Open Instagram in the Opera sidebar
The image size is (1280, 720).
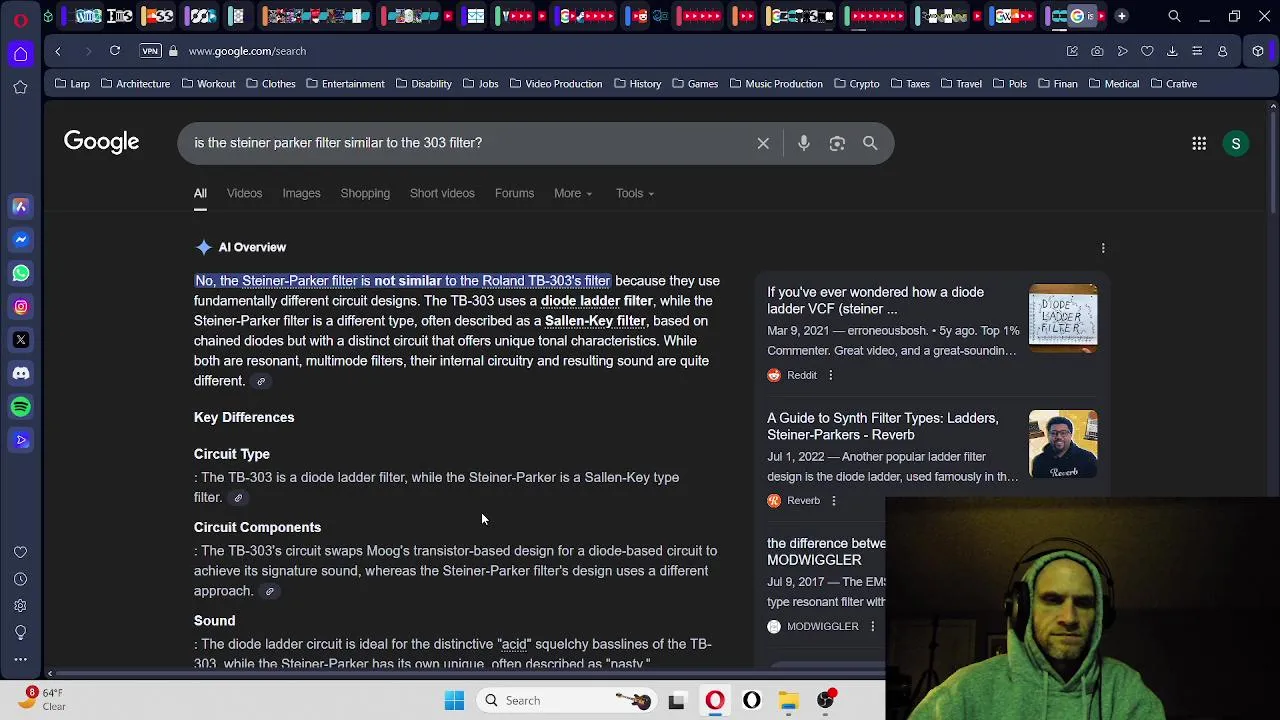20,307
